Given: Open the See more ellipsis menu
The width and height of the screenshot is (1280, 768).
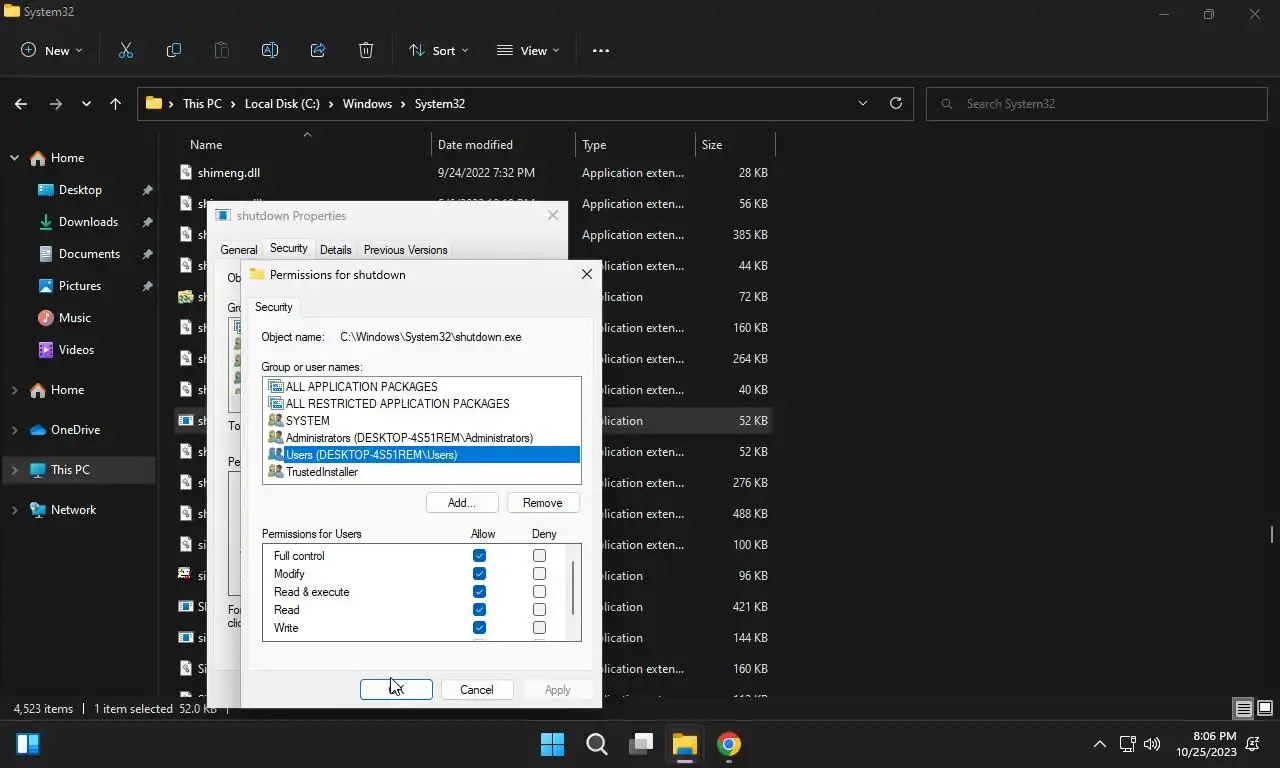Looking at the screenshot, I should click(601, 50).
